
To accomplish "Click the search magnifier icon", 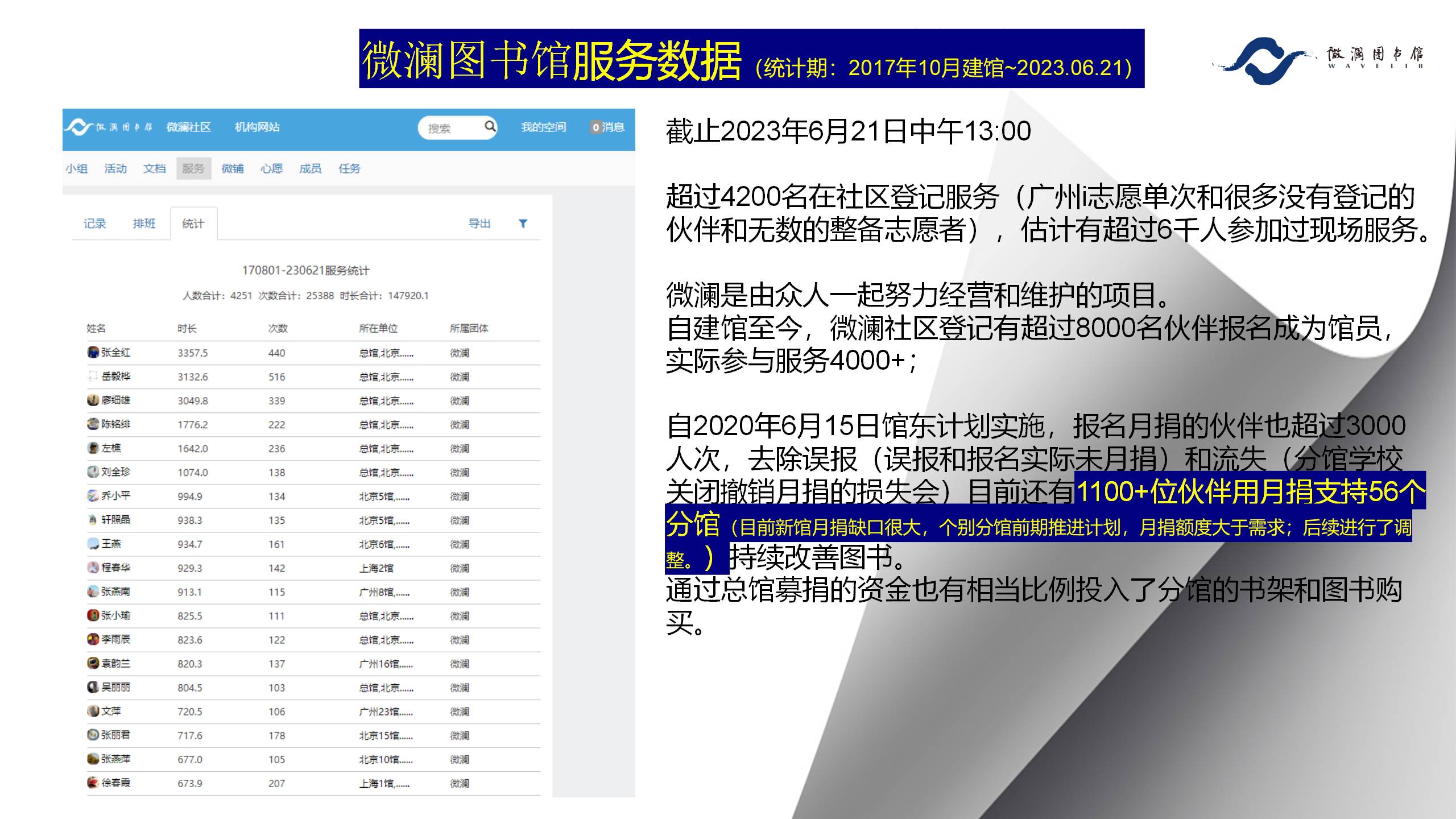I will pos(490,126).
